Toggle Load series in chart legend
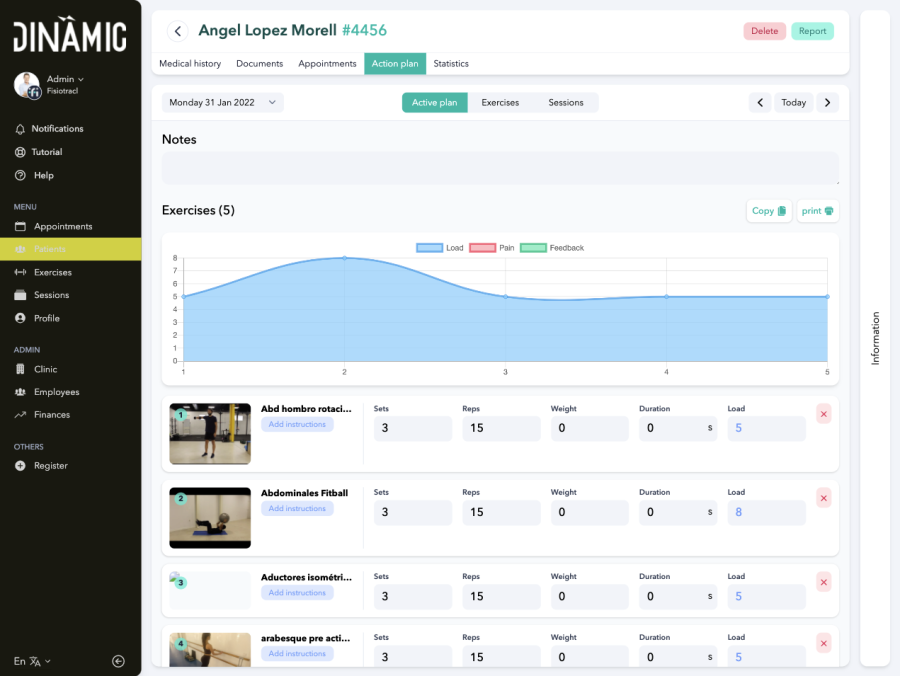900x676 pixels. tap(440, 248)
